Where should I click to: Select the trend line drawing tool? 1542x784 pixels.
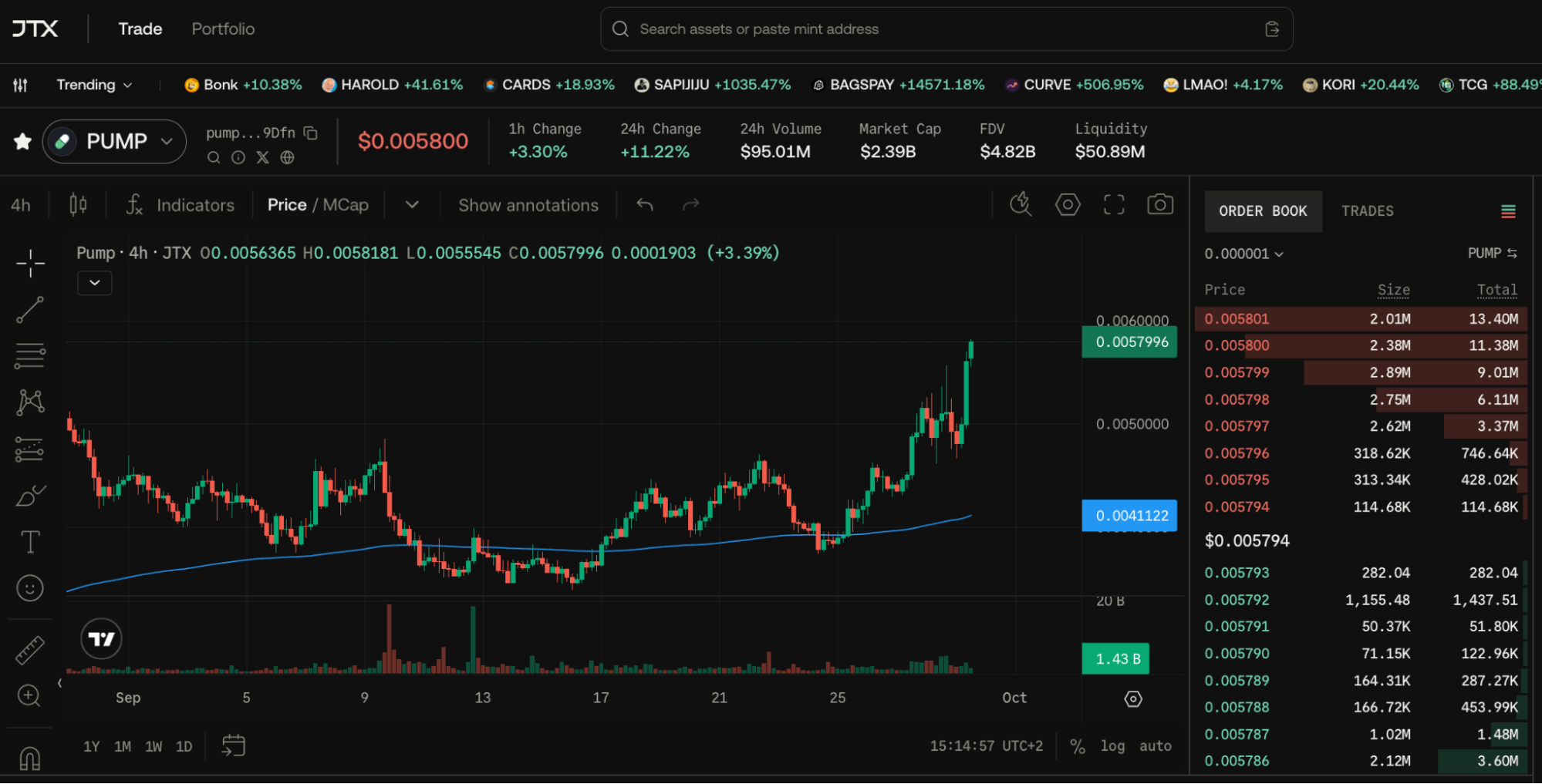(x=30, y=310)
